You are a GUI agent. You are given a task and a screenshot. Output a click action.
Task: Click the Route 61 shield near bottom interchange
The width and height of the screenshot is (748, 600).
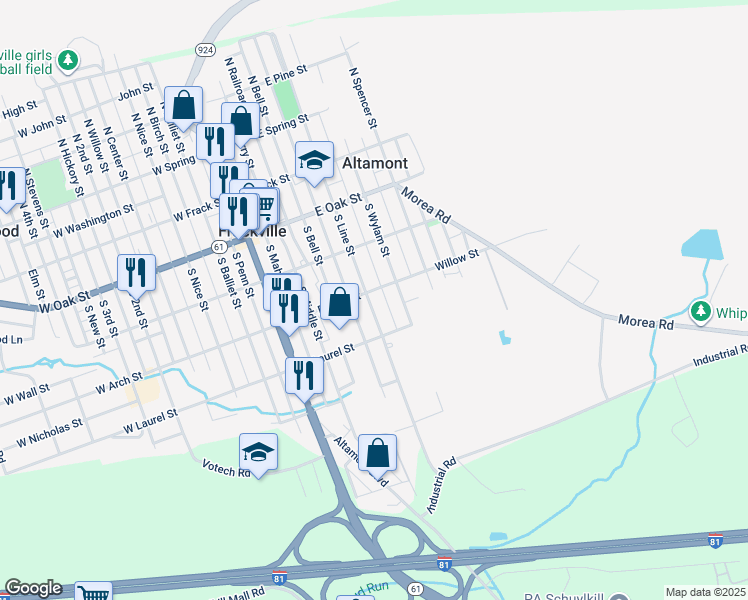coord(416,589)
